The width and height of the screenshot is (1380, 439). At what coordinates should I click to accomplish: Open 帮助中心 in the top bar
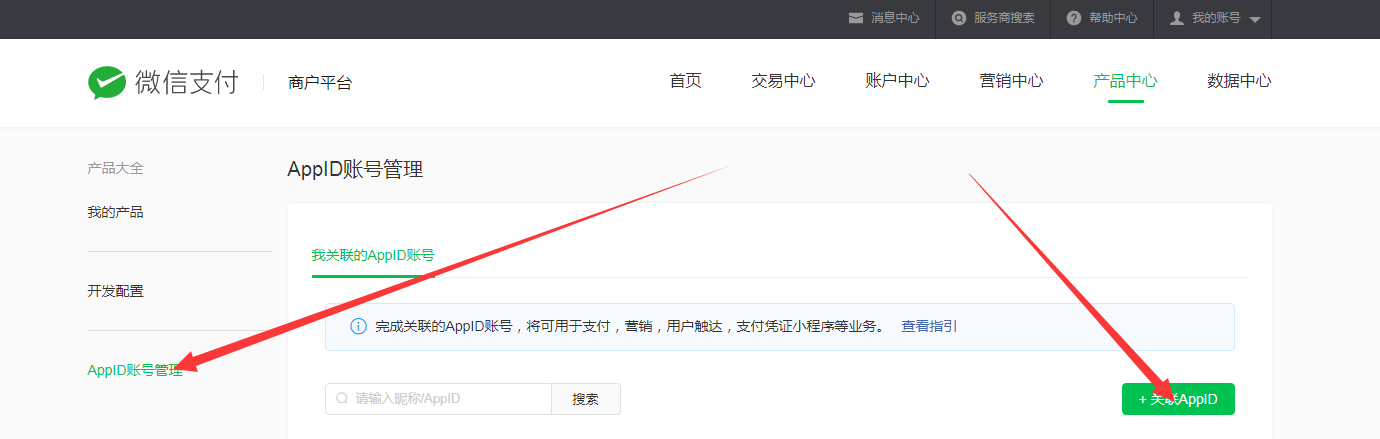click(1113, 18)
